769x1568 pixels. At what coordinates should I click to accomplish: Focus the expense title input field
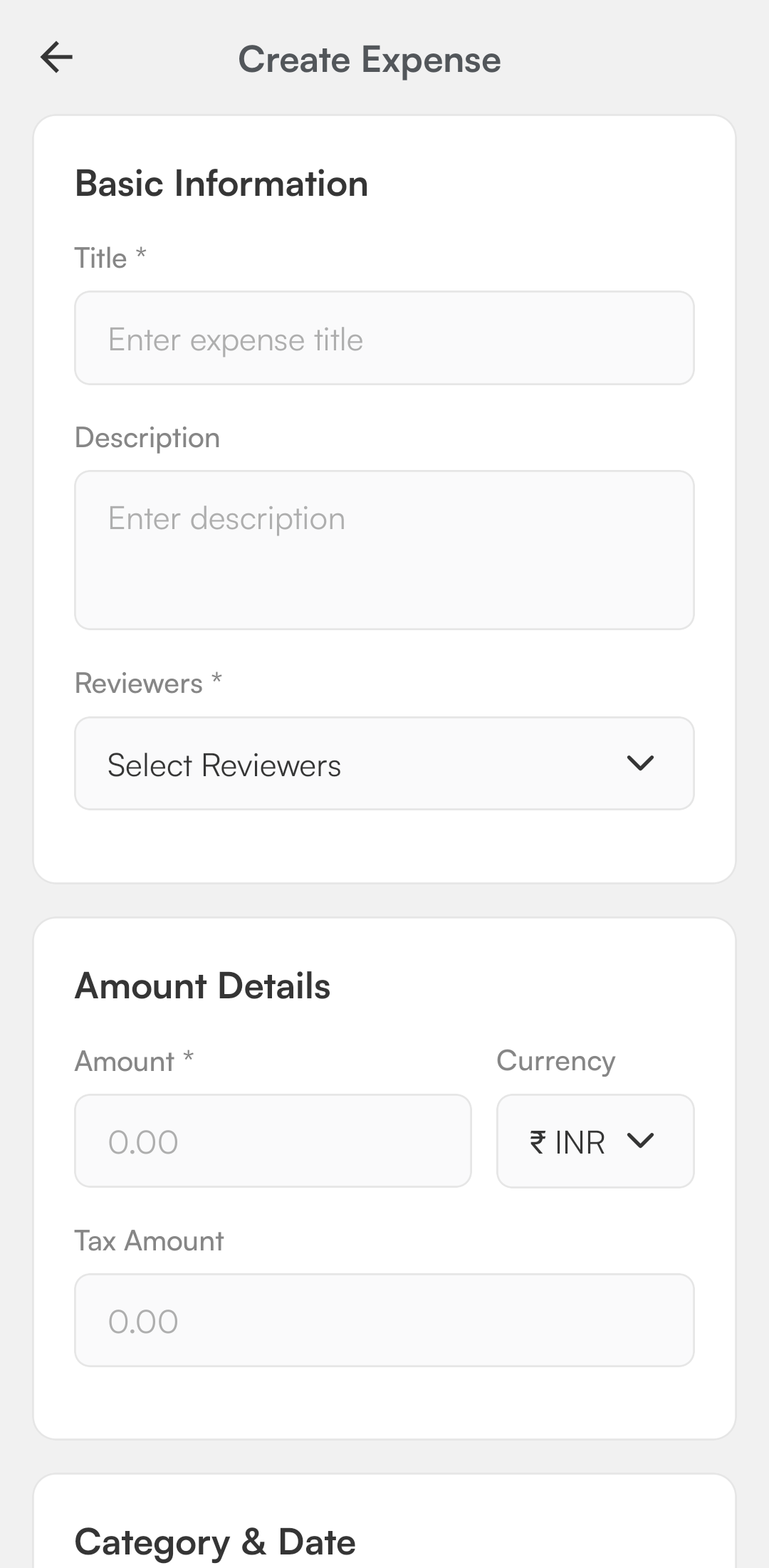384,338
